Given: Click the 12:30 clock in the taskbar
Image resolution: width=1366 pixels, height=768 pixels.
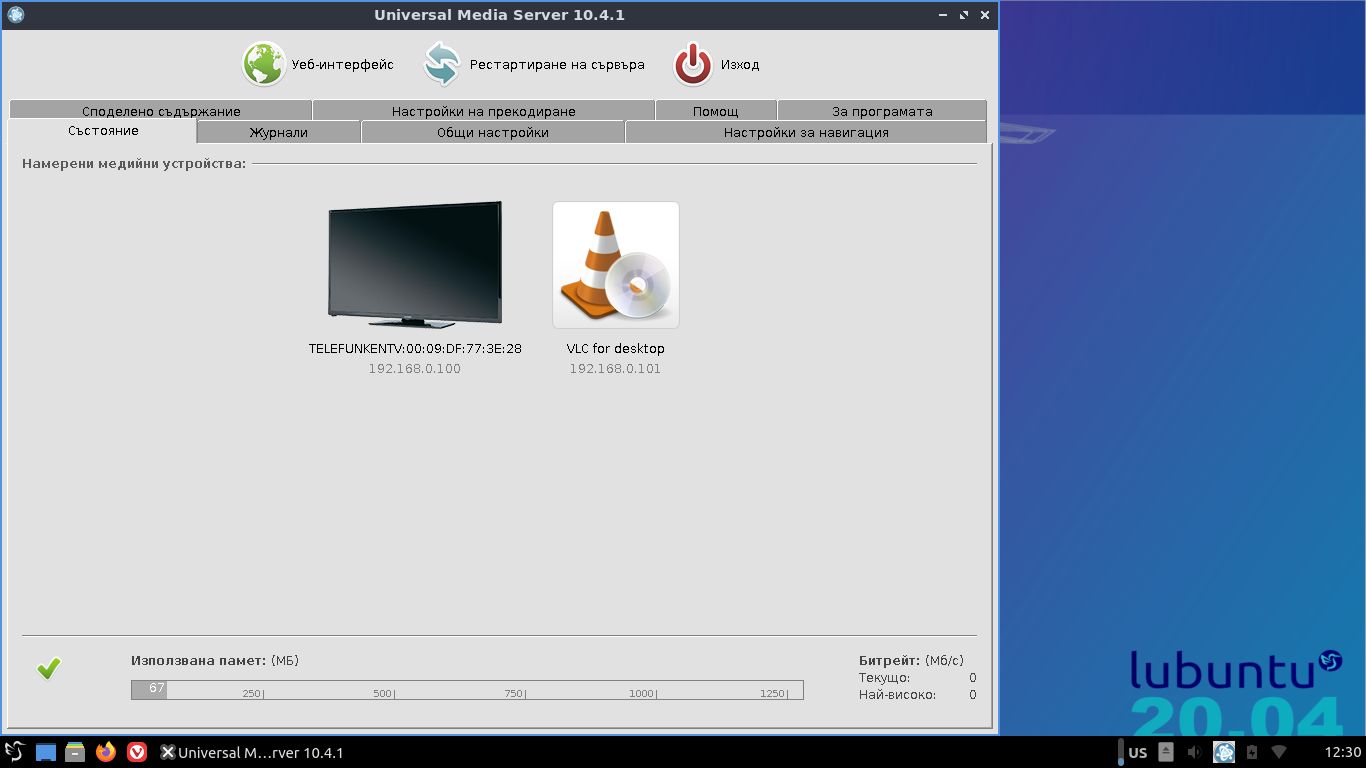Looking at the screenshot, I should 1343,752.
